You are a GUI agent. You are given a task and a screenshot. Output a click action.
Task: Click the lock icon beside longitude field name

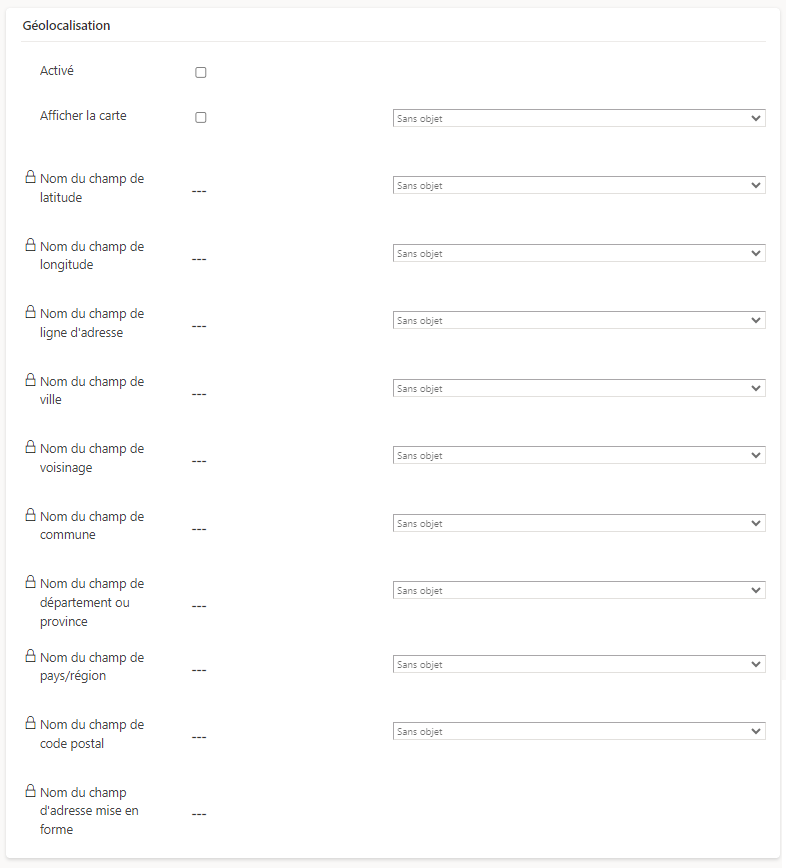click(x=30, y=245)
